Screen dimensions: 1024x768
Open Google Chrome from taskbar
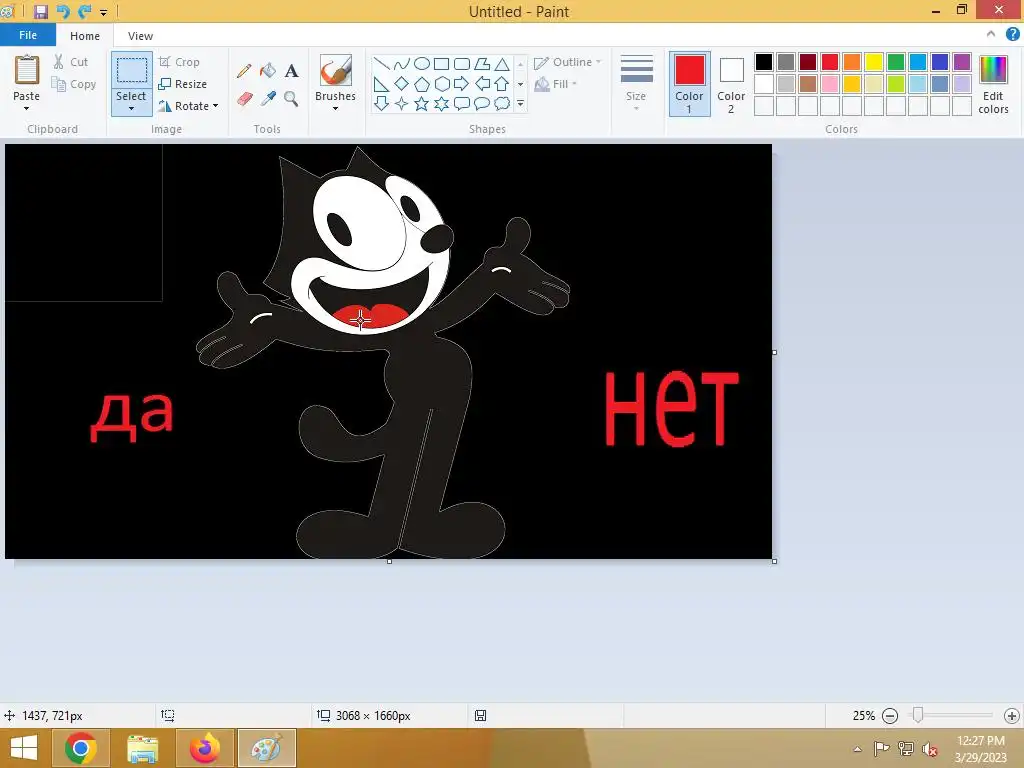click(81, 748)
